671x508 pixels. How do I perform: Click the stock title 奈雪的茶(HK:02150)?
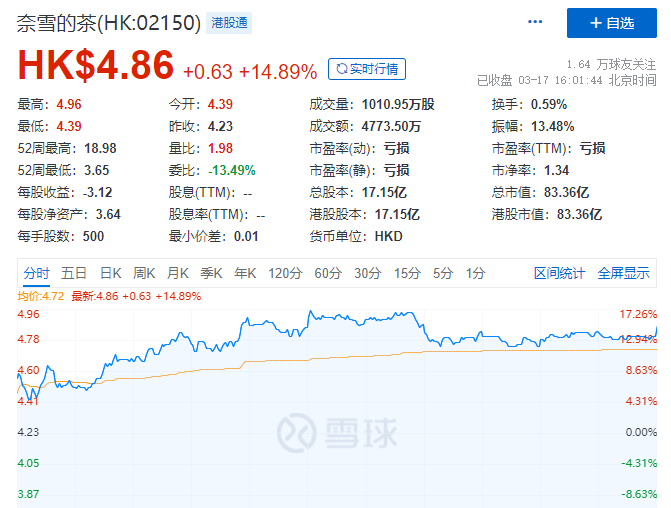[x=109, y=23]
